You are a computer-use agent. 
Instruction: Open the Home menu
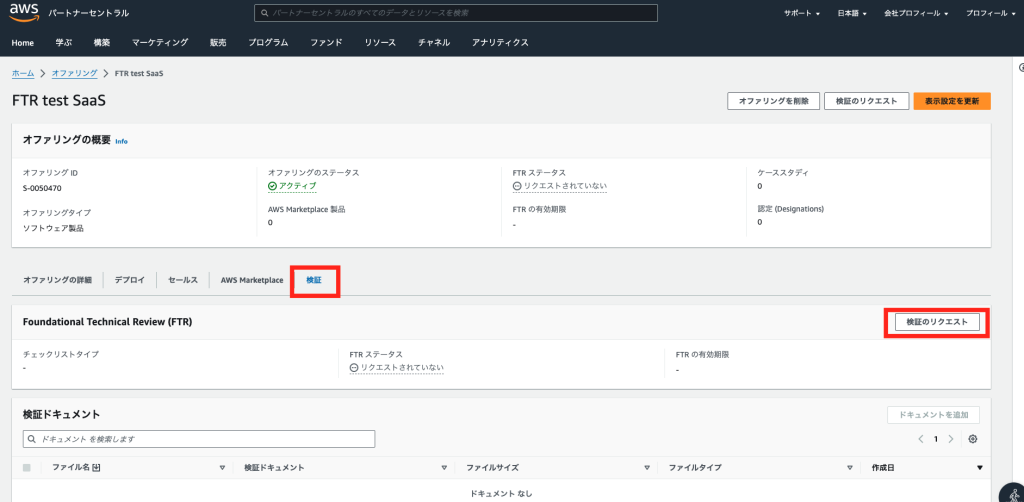pos(23,42)
